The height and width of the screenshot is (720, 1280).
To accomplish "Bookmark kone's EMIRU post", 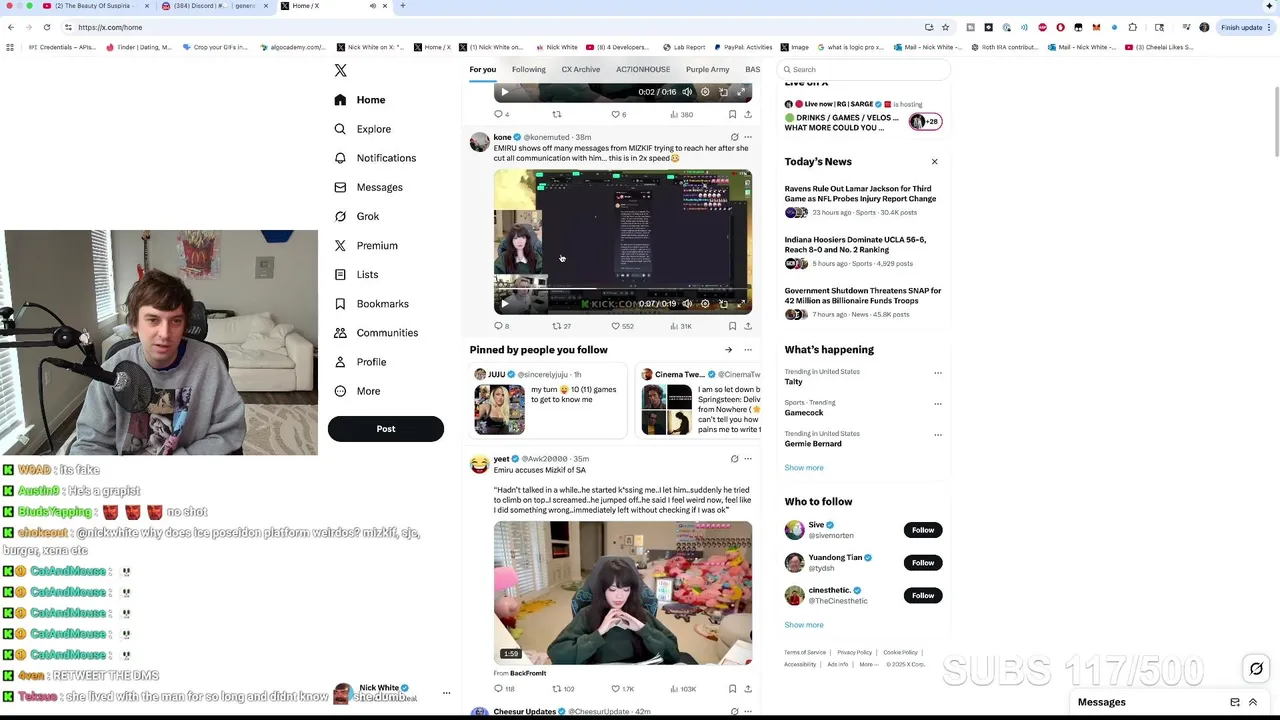I will 732,326.
